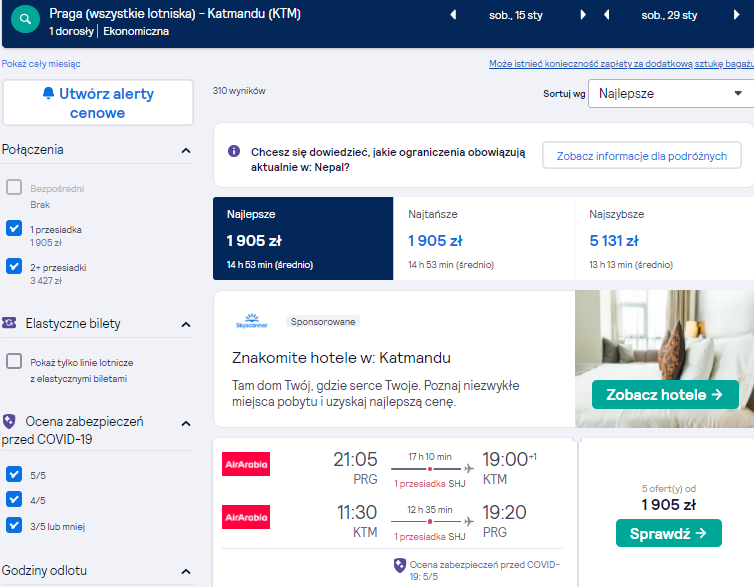Click the COVID-19 shield rating icon on flight
754x587 pixels.
coord(400,565)
